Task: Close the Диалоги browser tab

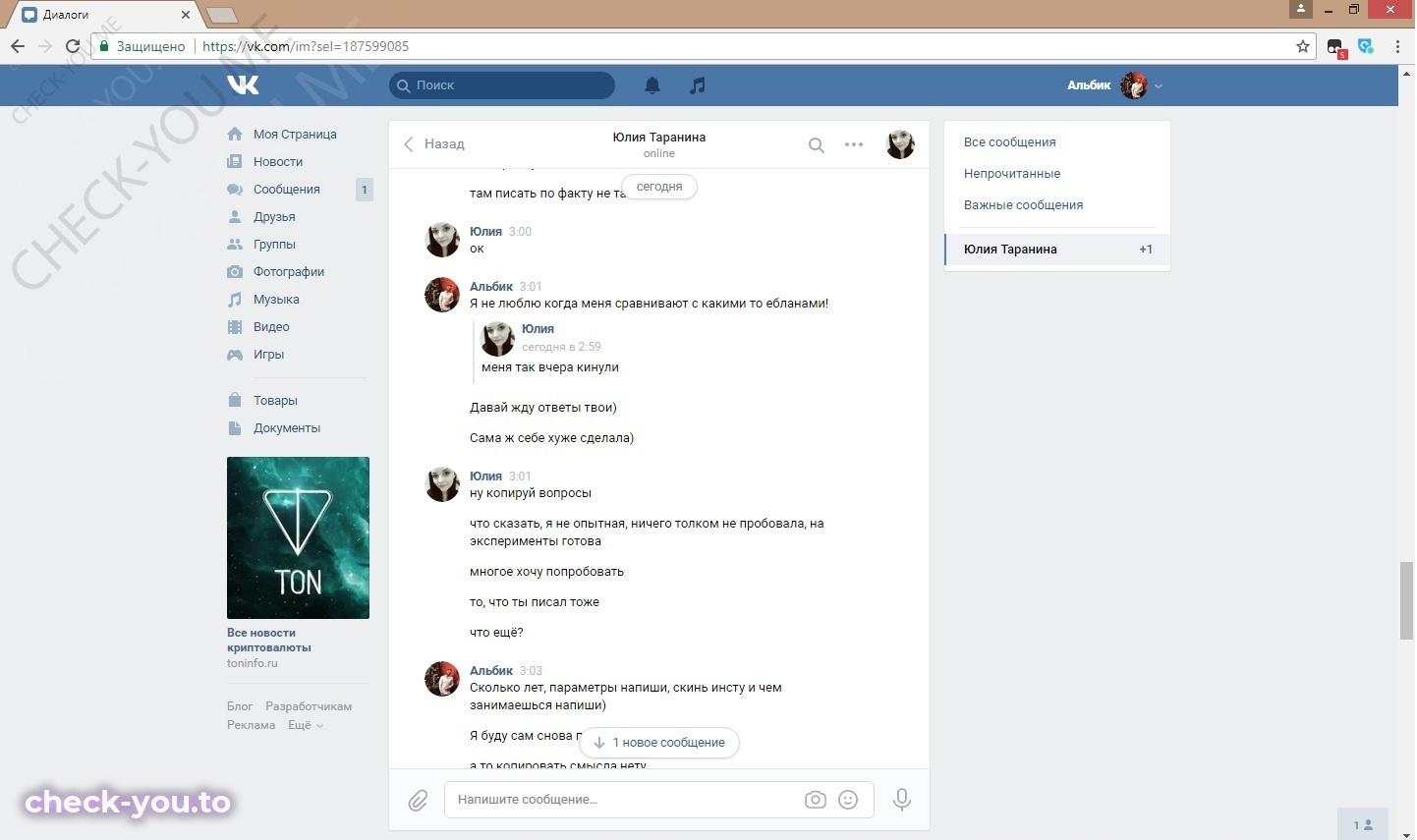Action: tap(186, 15)
